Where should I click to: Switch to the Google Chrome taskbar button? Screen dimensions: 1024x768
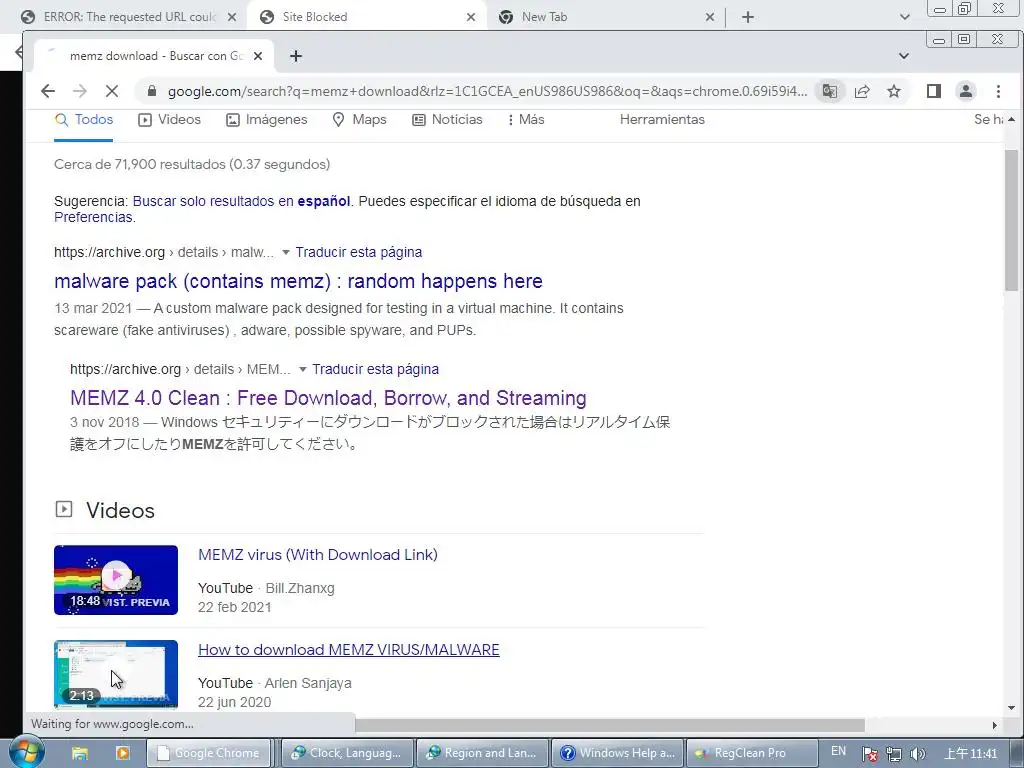[208, 753]
